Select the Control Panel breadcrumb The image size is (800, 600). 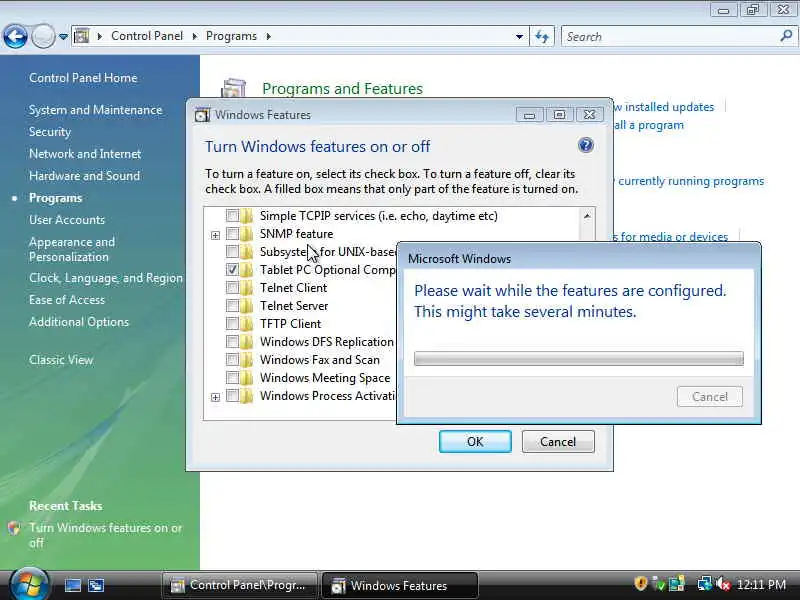[x=147, y=36]
